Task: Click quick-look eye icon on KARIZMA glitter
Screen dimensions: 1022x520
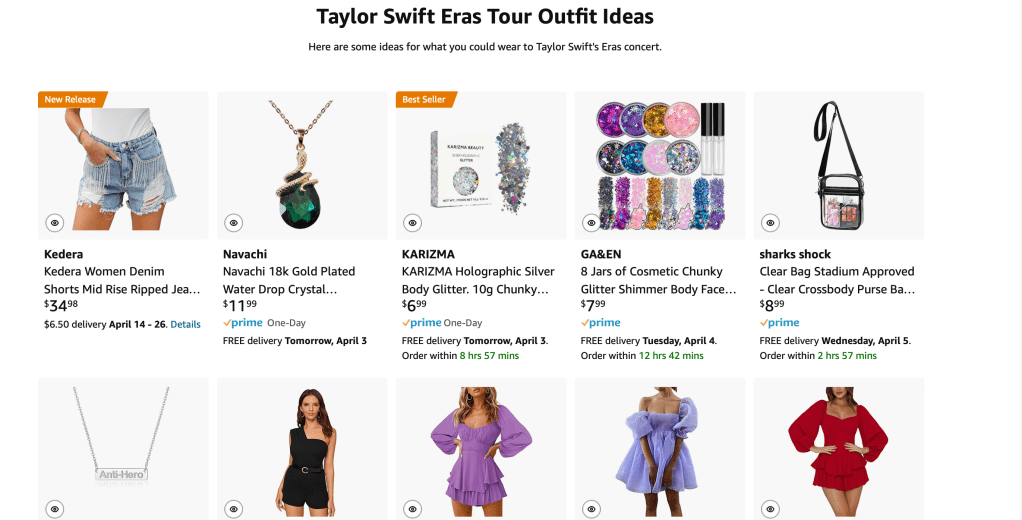Action: (x=413, y=223)
